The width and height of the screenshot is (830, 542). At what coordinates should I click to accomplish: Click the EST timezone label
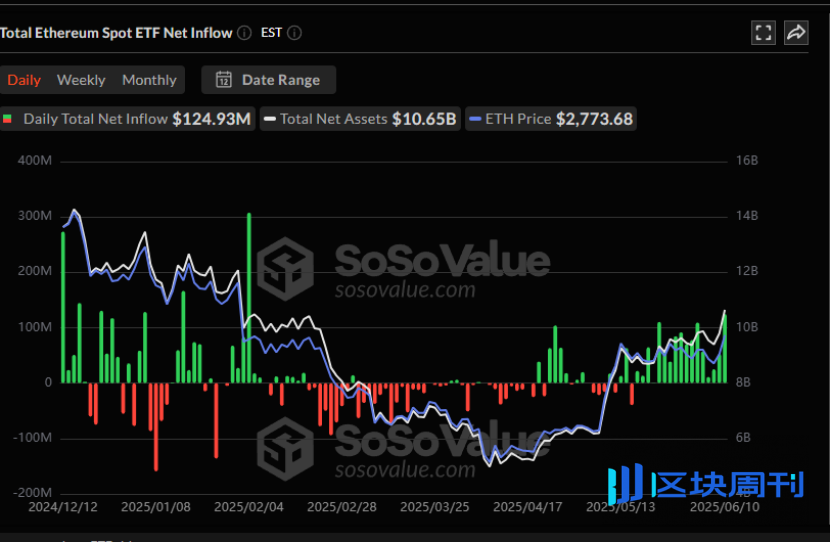(x=271, y=33)
